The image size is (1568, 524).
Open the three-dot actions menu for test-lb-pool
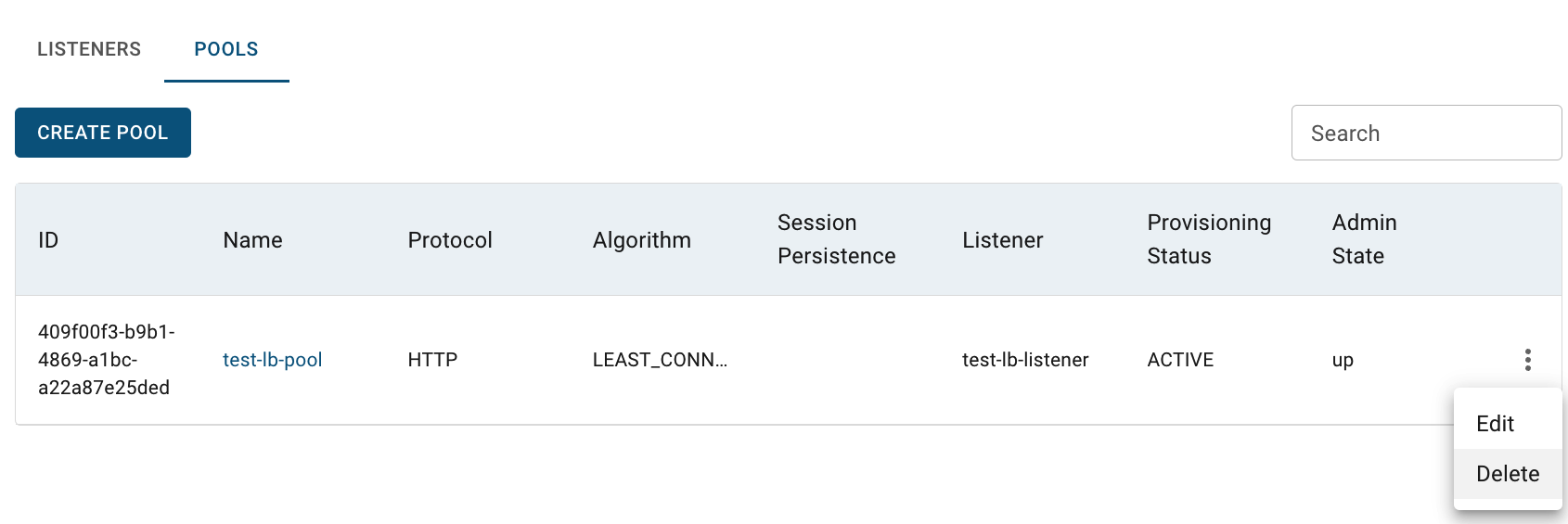(1527, 360)
